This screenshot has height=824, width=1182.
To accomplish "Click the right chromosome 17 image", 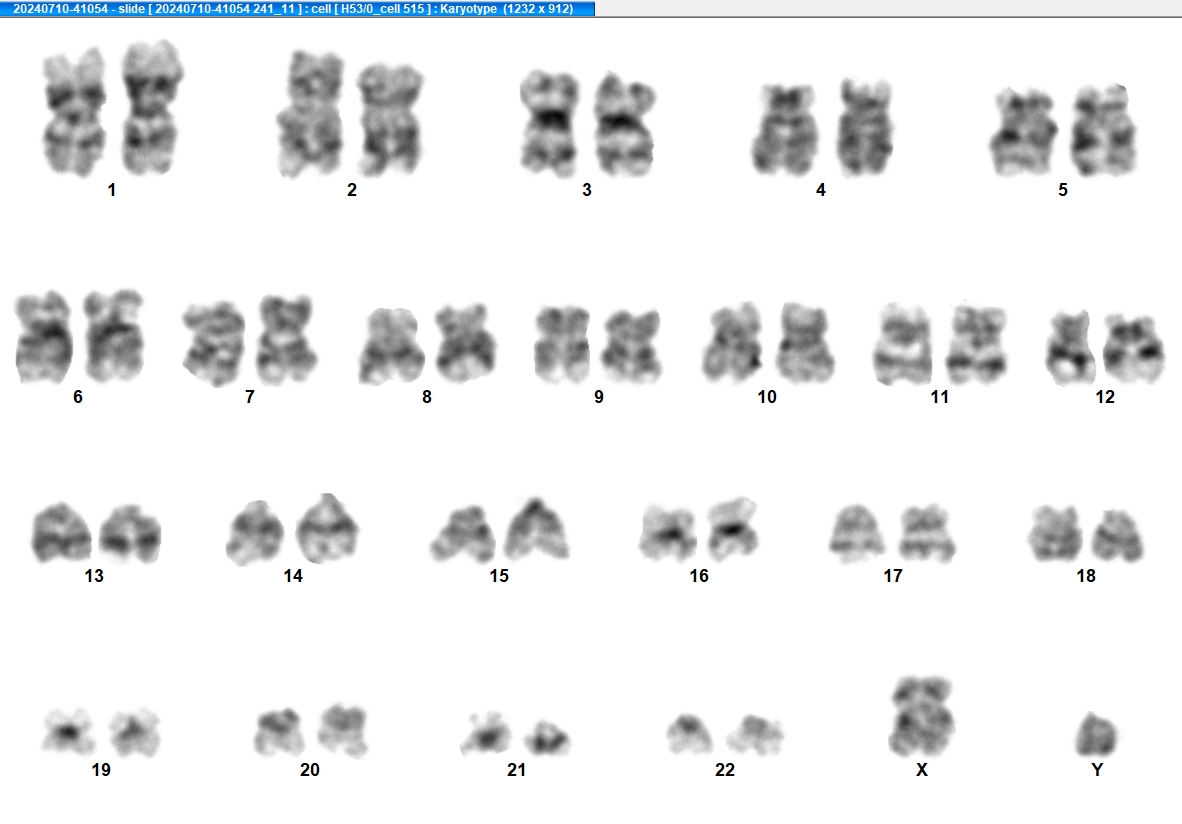I will 926,533.
